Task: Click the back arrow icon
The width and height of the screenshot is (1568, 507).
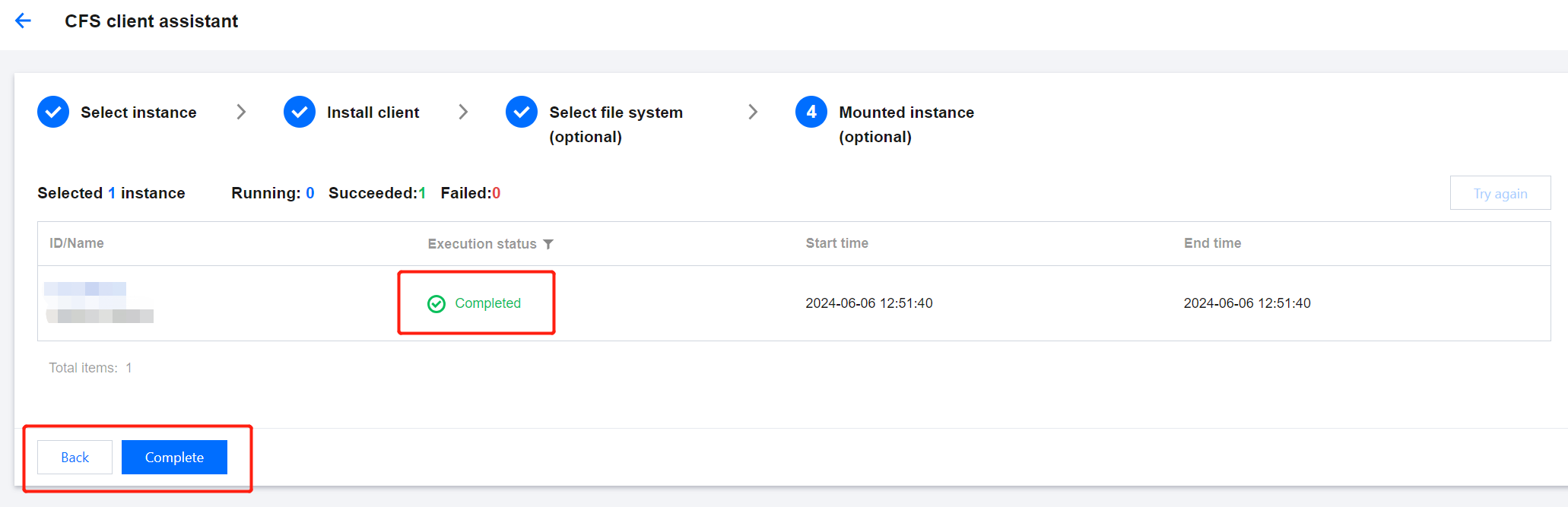Action: [24, 21]
